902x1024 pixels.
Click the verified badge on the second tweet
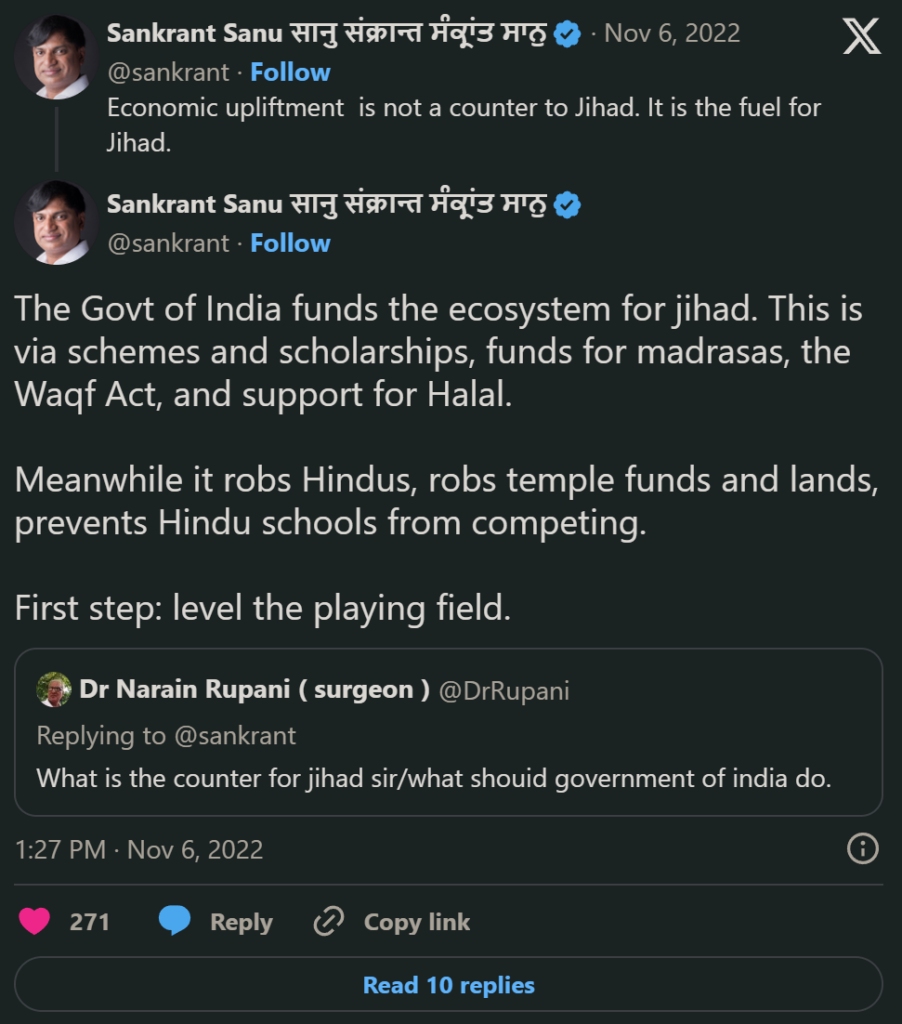point(567,204)
